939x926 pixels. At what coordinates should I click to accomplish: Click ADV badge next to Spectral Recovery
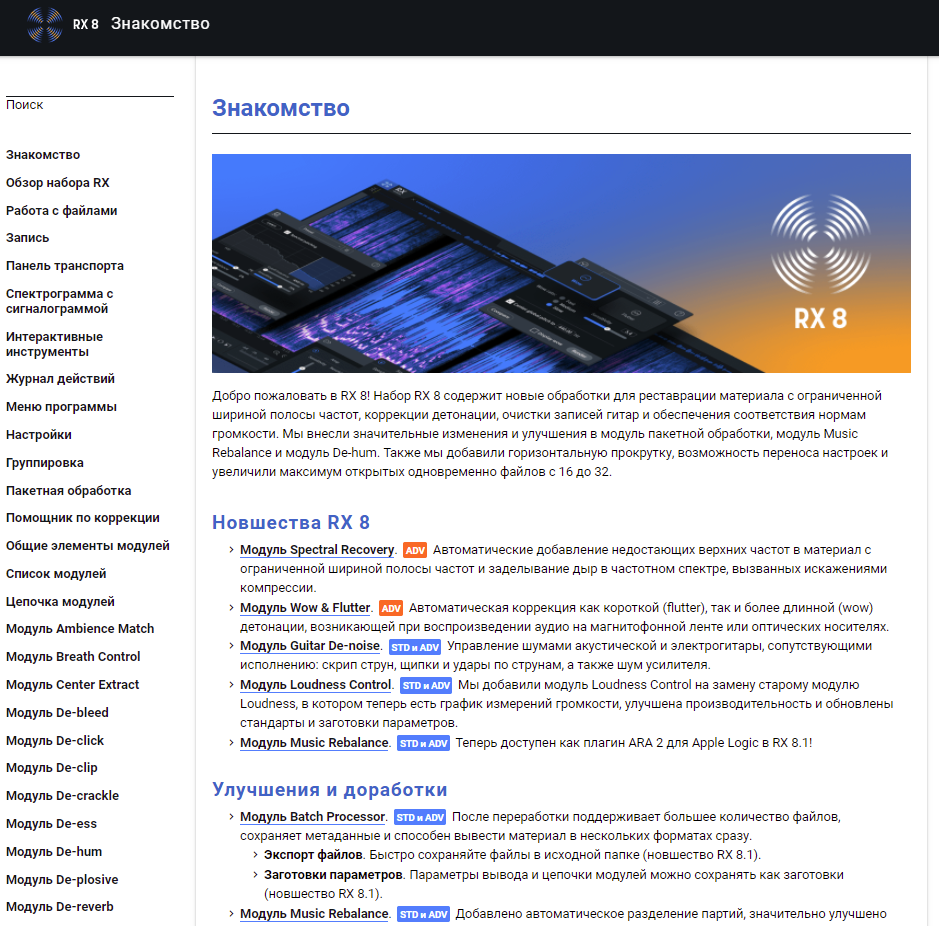(414, 550)
